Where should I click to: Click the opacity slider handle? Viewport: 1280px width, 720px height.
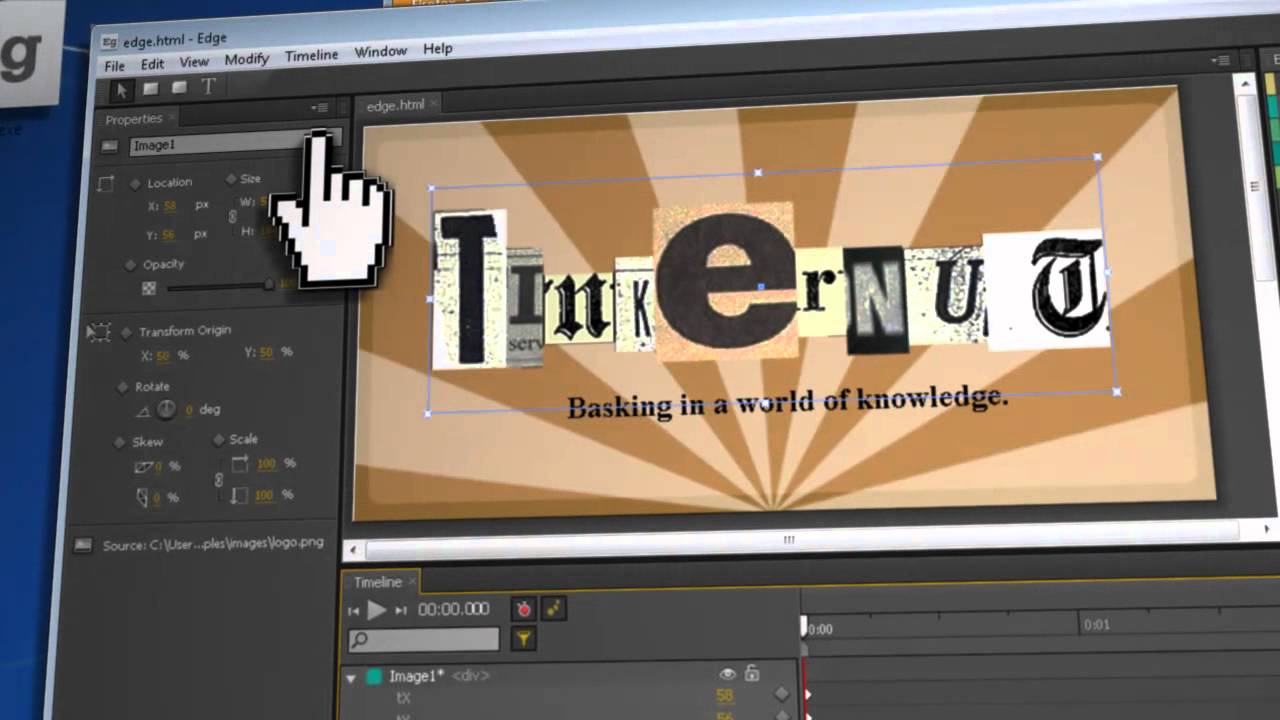tap(268, 285)
